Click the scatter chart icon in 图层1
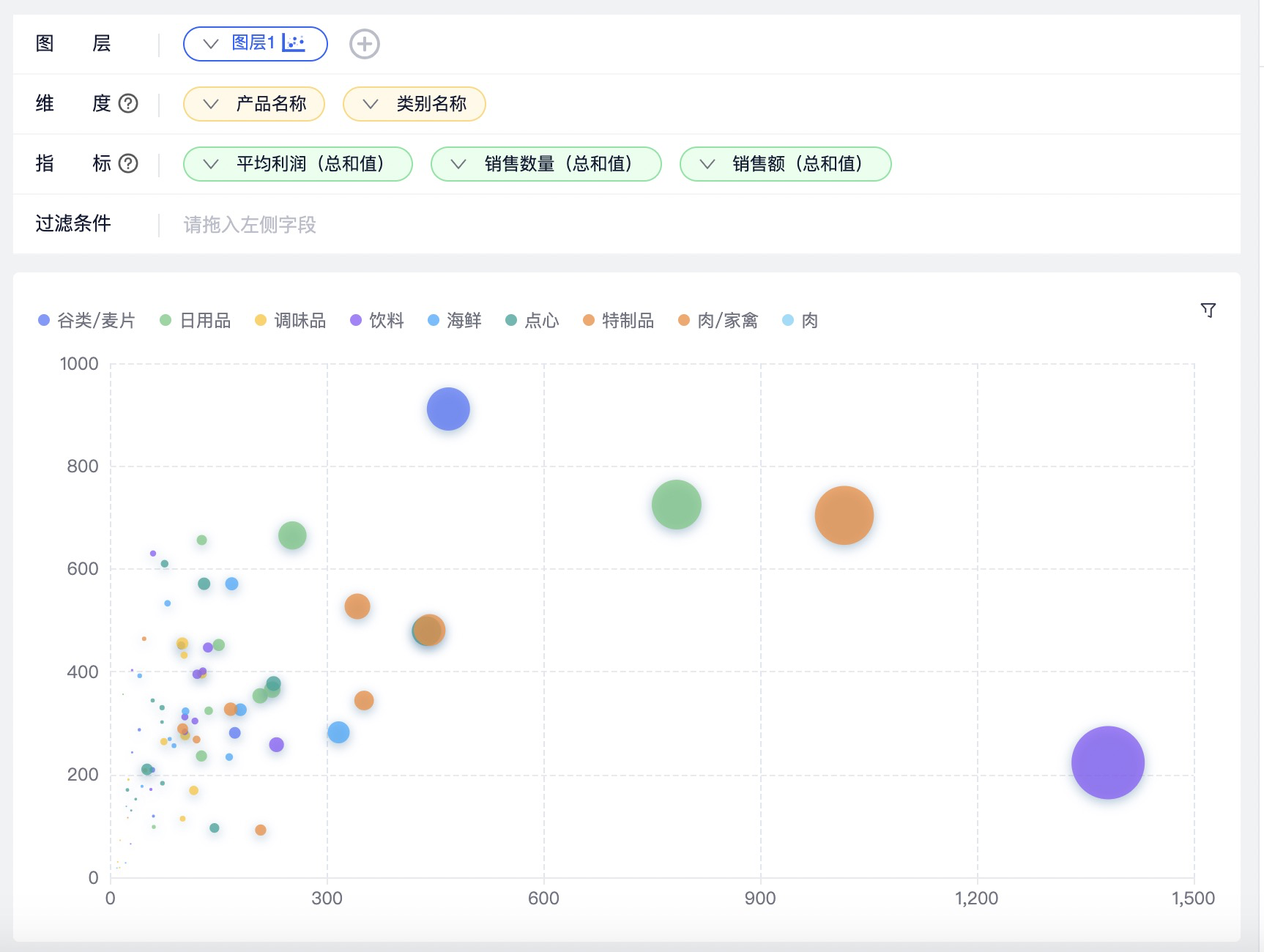Screen dimensions: 1264x952 click(294, 43)
